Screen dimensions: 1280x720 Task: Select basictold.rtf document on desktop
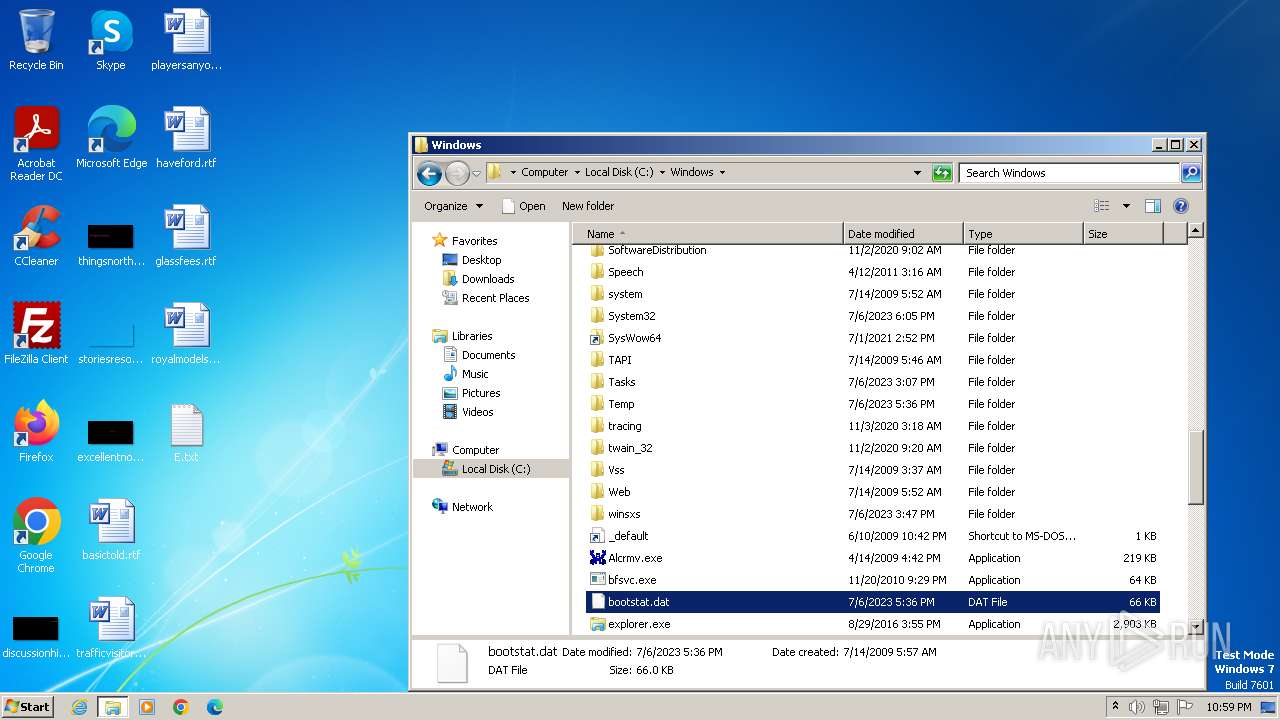click(111, 530)
